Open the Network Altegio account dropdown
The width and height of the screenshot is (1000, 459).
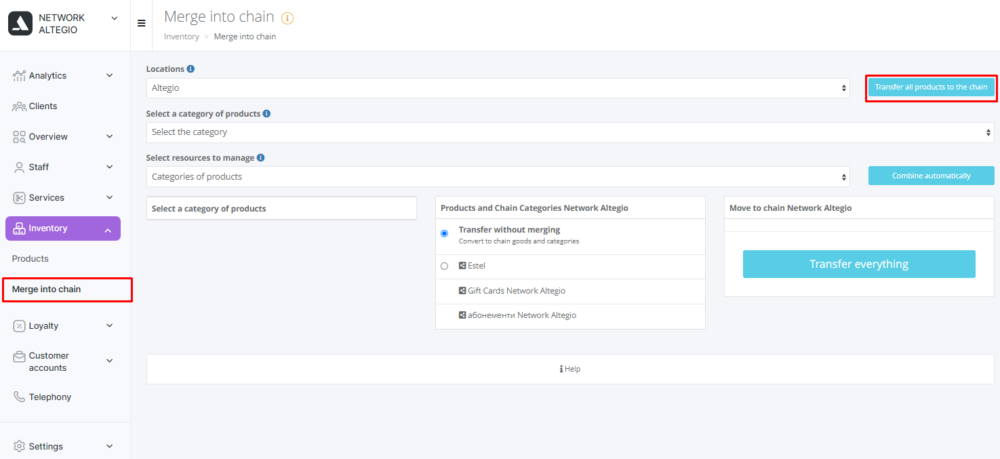click(114, 18)
